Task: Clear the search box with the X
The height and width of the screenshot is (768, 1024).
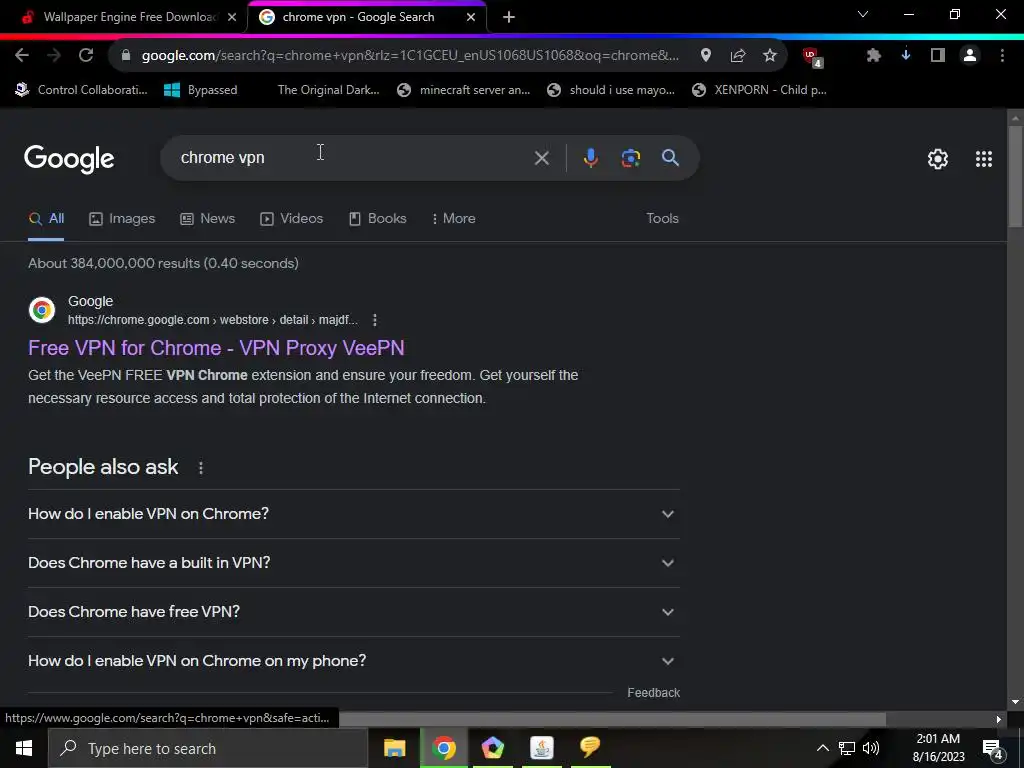Action: (541, 158)
